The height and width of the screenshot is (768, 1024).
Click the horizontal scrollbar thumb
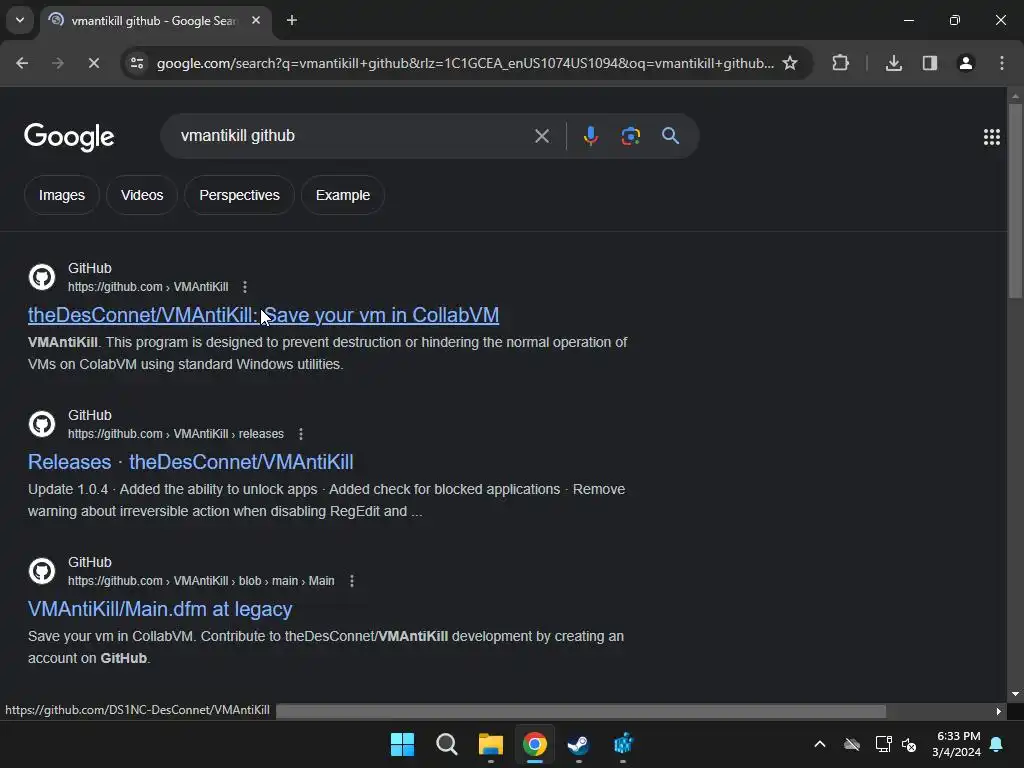click(581, 711)
